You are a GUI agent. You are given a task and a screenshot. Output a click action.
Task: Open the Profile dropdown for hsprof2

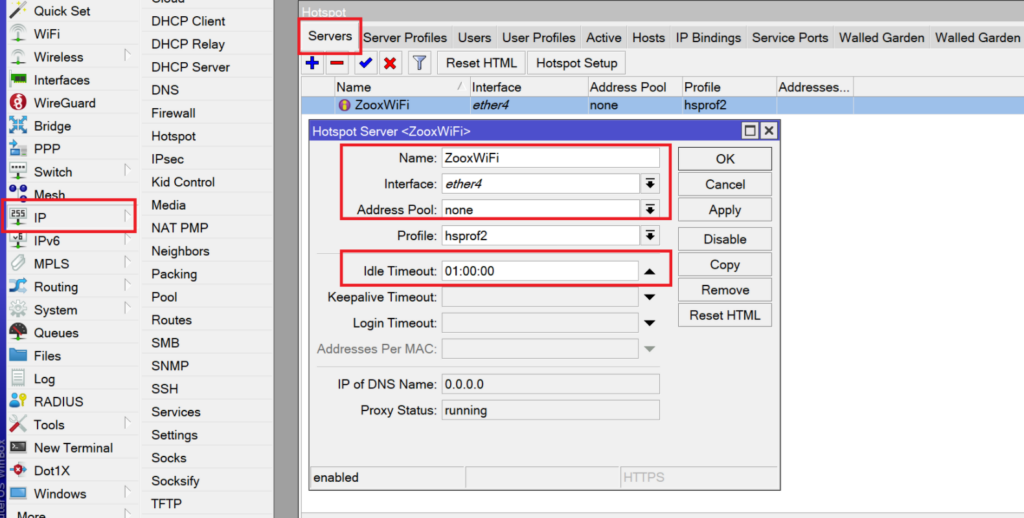point(650,235)
